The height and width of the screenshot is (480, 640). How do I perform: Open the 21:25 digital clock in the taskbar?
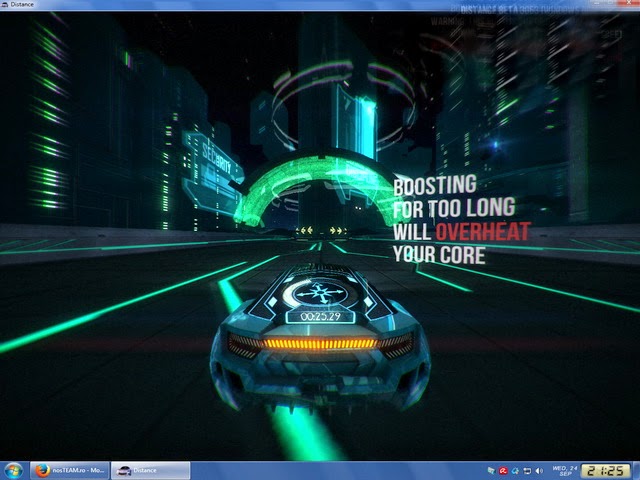click(605, 471)
